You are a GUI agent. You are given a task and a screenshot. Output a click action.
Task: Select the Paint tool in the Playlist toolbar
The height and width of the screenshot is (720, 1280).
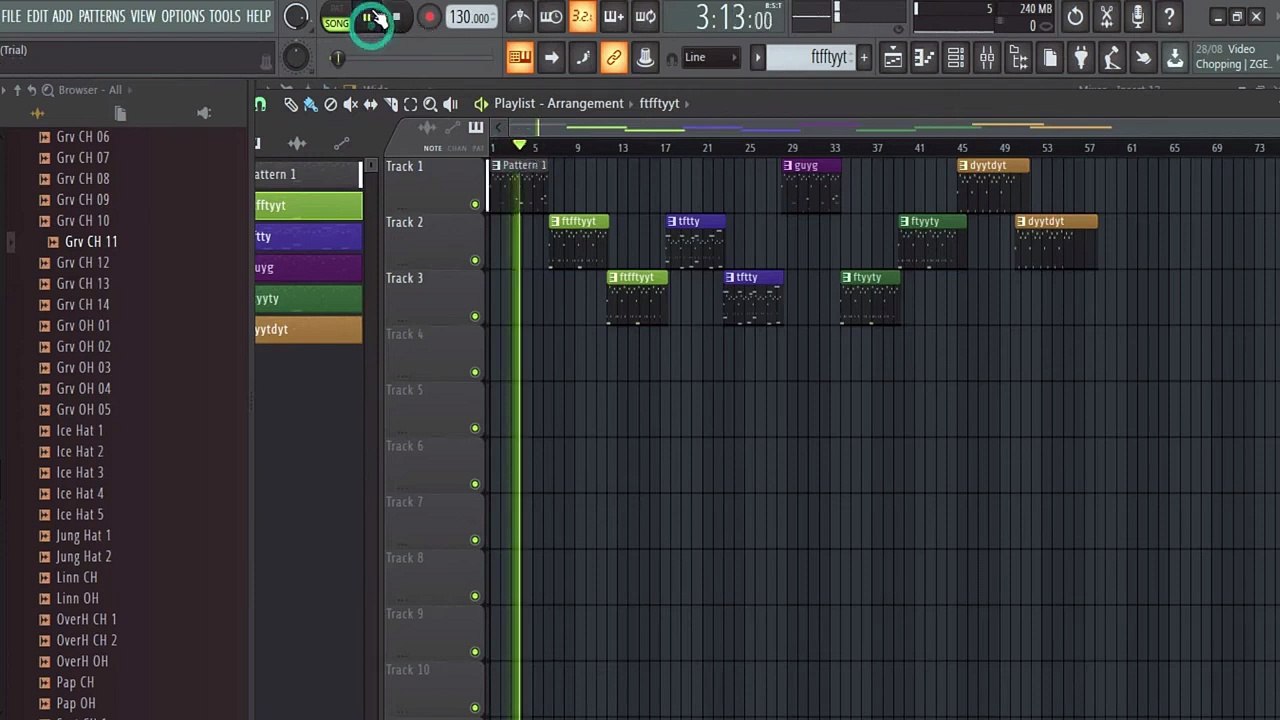pos(310,103)
